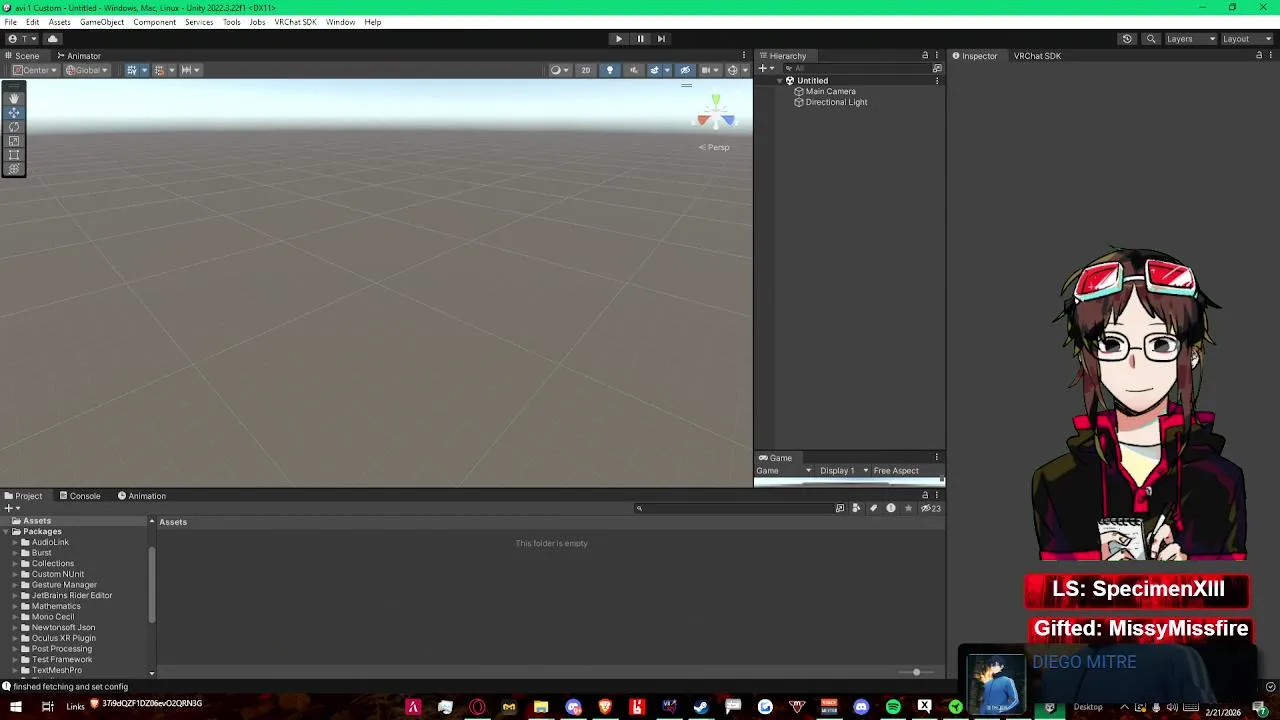Open the File menu
The height and width of the screenshot is (720, 1280).
click(x=10, y=22)
